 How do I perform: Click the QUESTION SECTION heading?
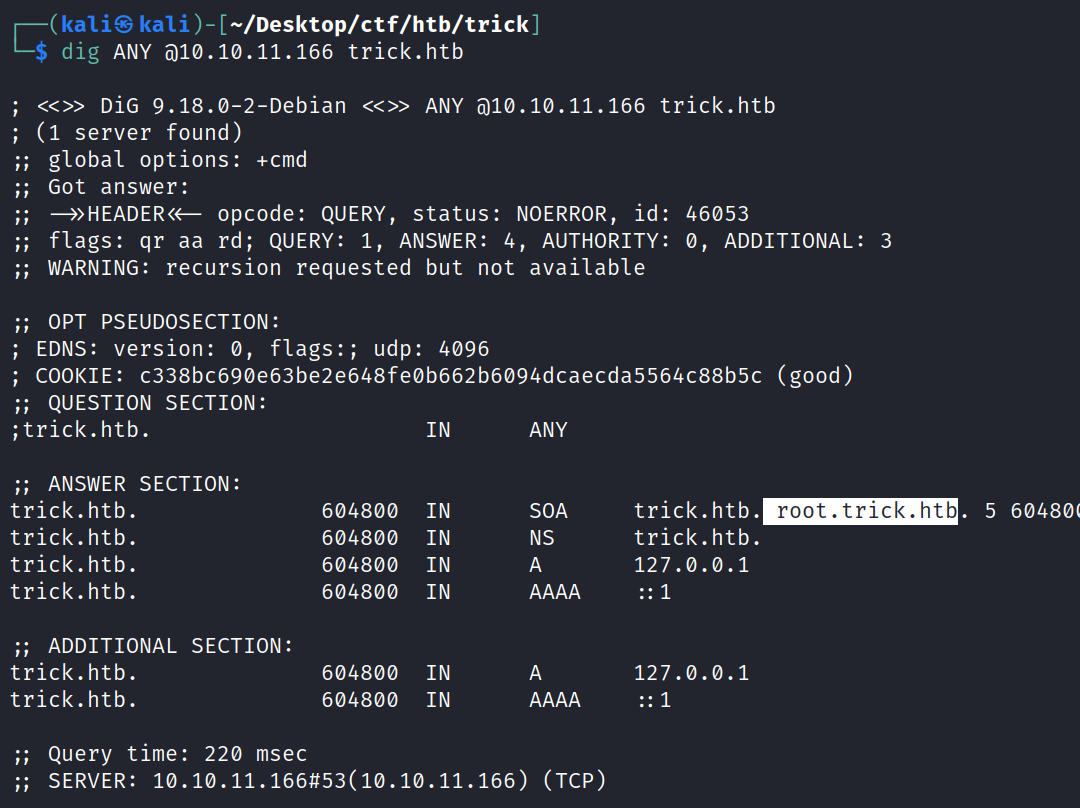pos(158,403)
